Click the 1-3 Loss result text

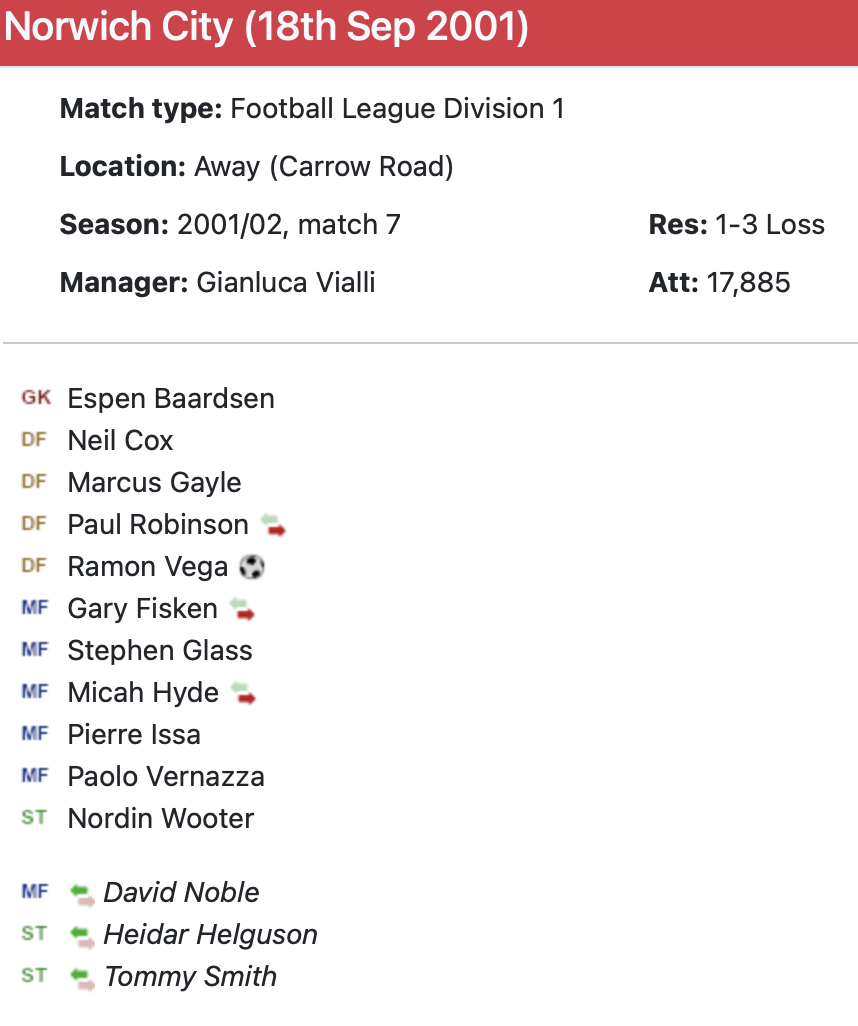point(770,225)
